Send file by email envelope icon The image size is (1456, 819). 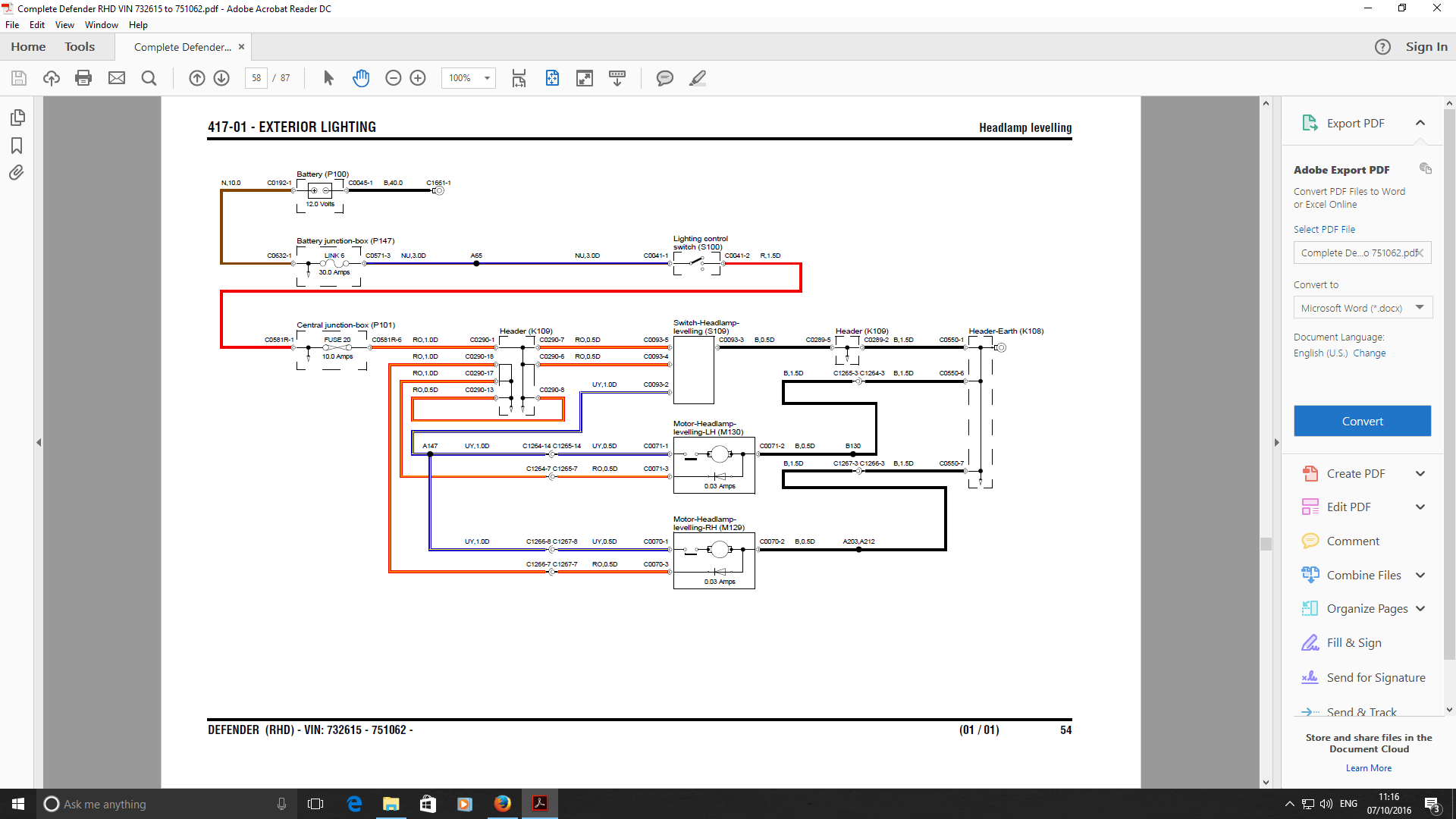tap(117, 78)
